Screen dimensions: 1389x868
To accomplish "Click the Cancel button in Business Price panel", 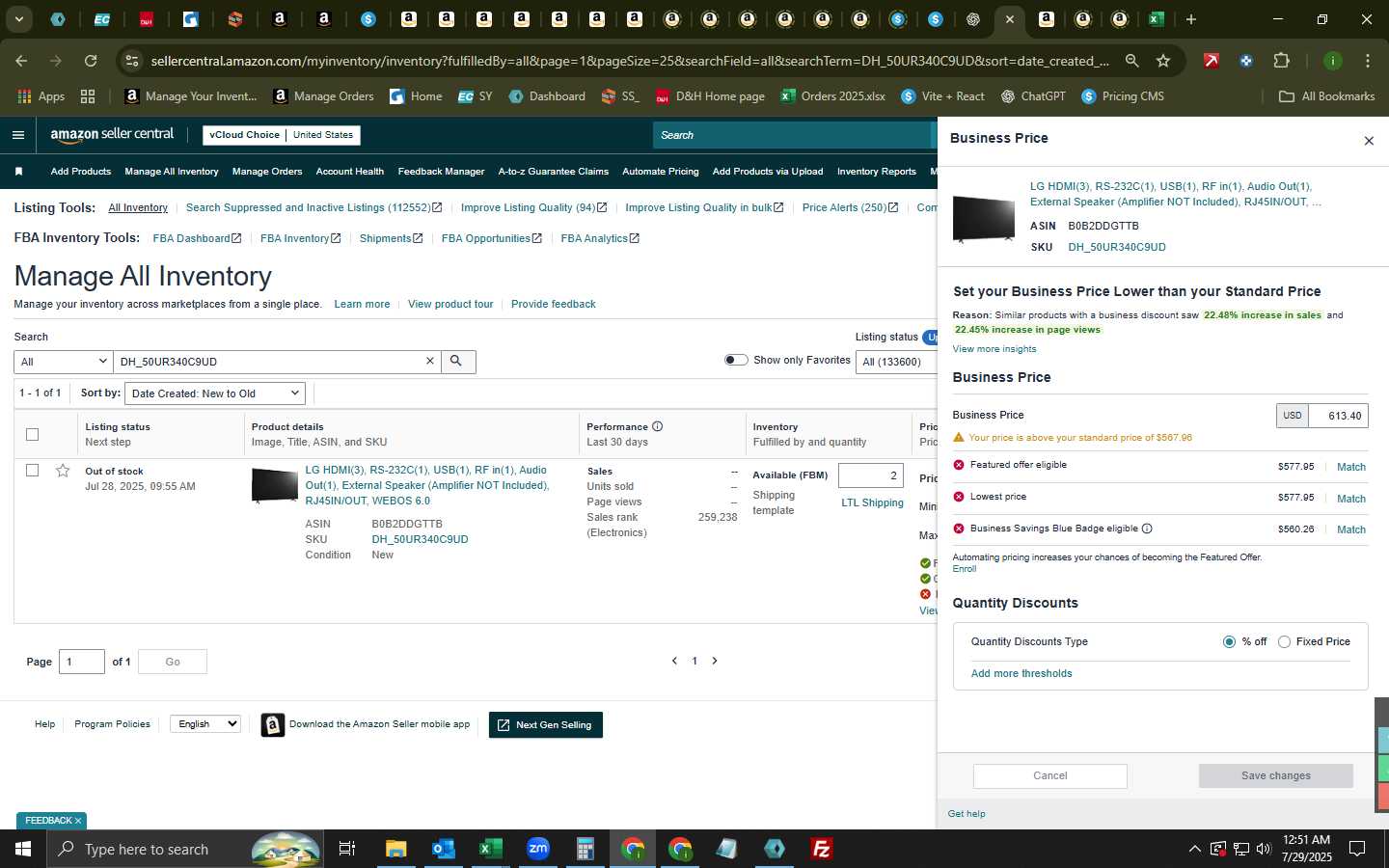I will (x=1050, y=775).
